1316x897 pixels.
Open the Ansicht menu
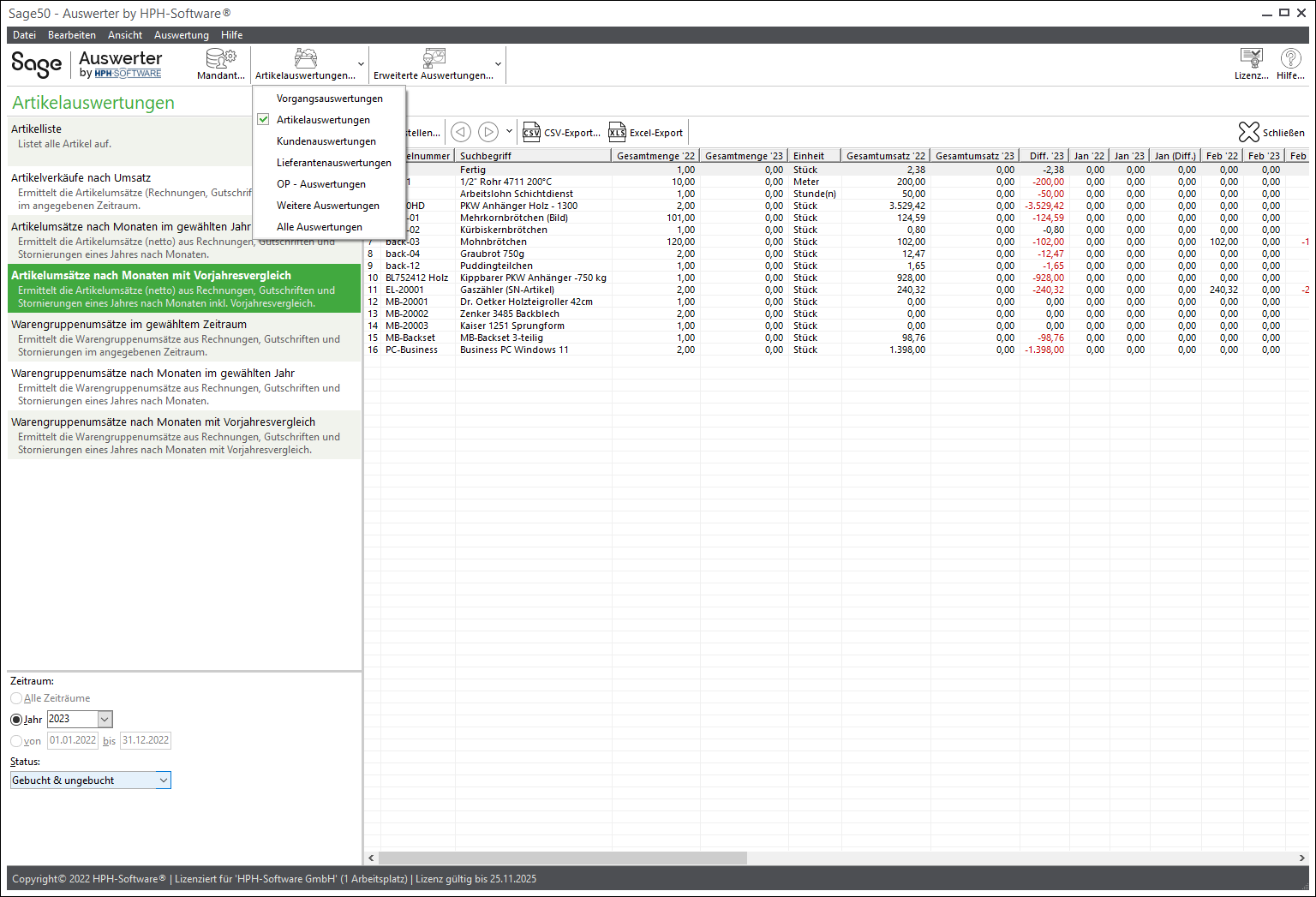[125, 35]
